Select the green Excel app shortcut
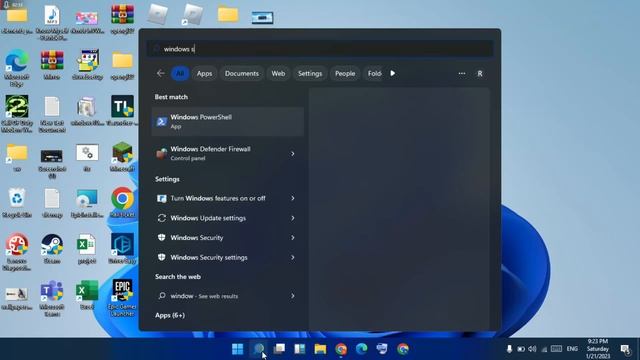This screenshot has height=360, width=640. coord(87,294)
